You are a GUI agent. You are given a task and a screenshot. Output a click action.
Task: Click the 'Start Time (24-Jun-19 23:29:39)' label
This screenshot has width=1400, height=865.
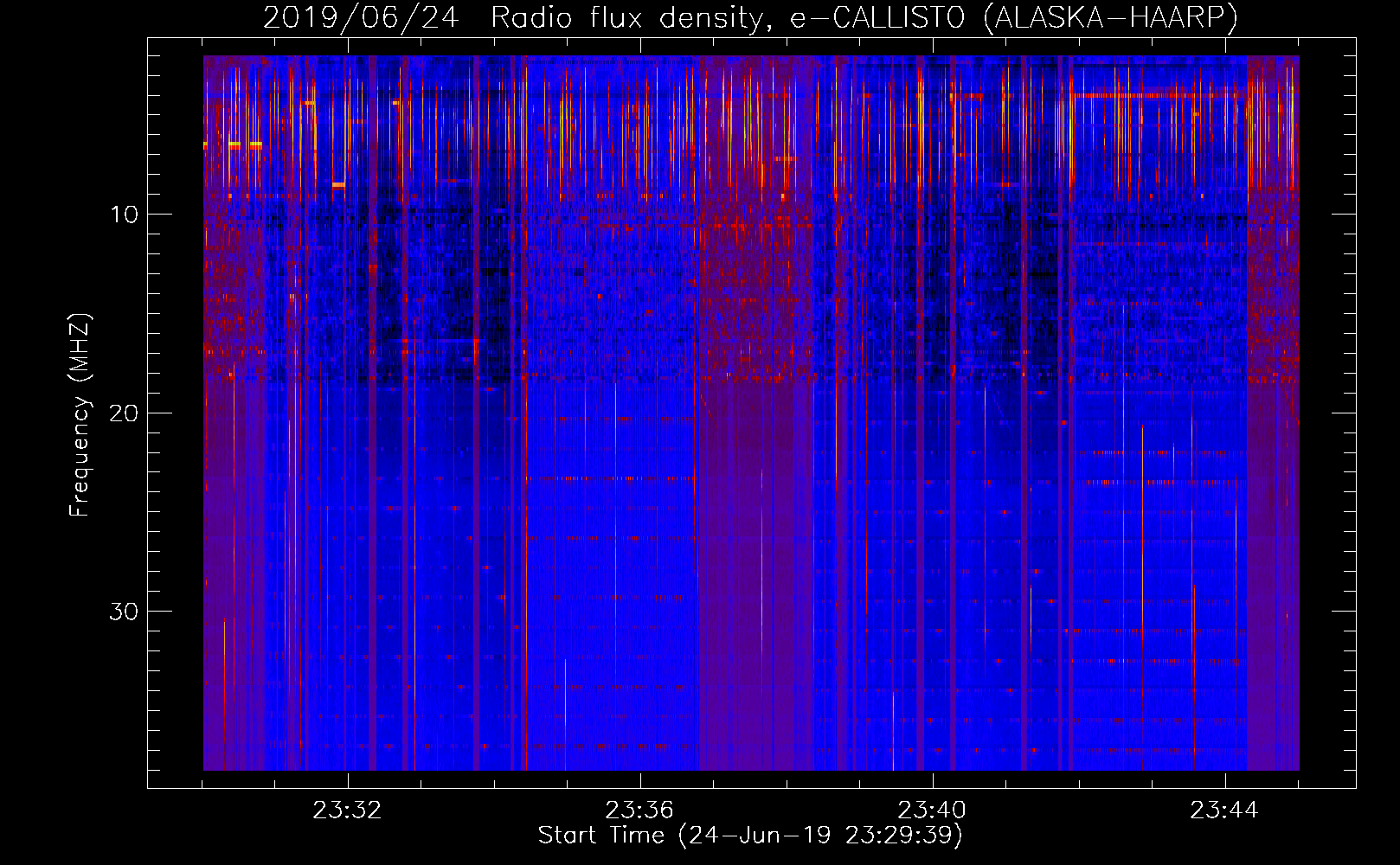[x=750, y=836]
